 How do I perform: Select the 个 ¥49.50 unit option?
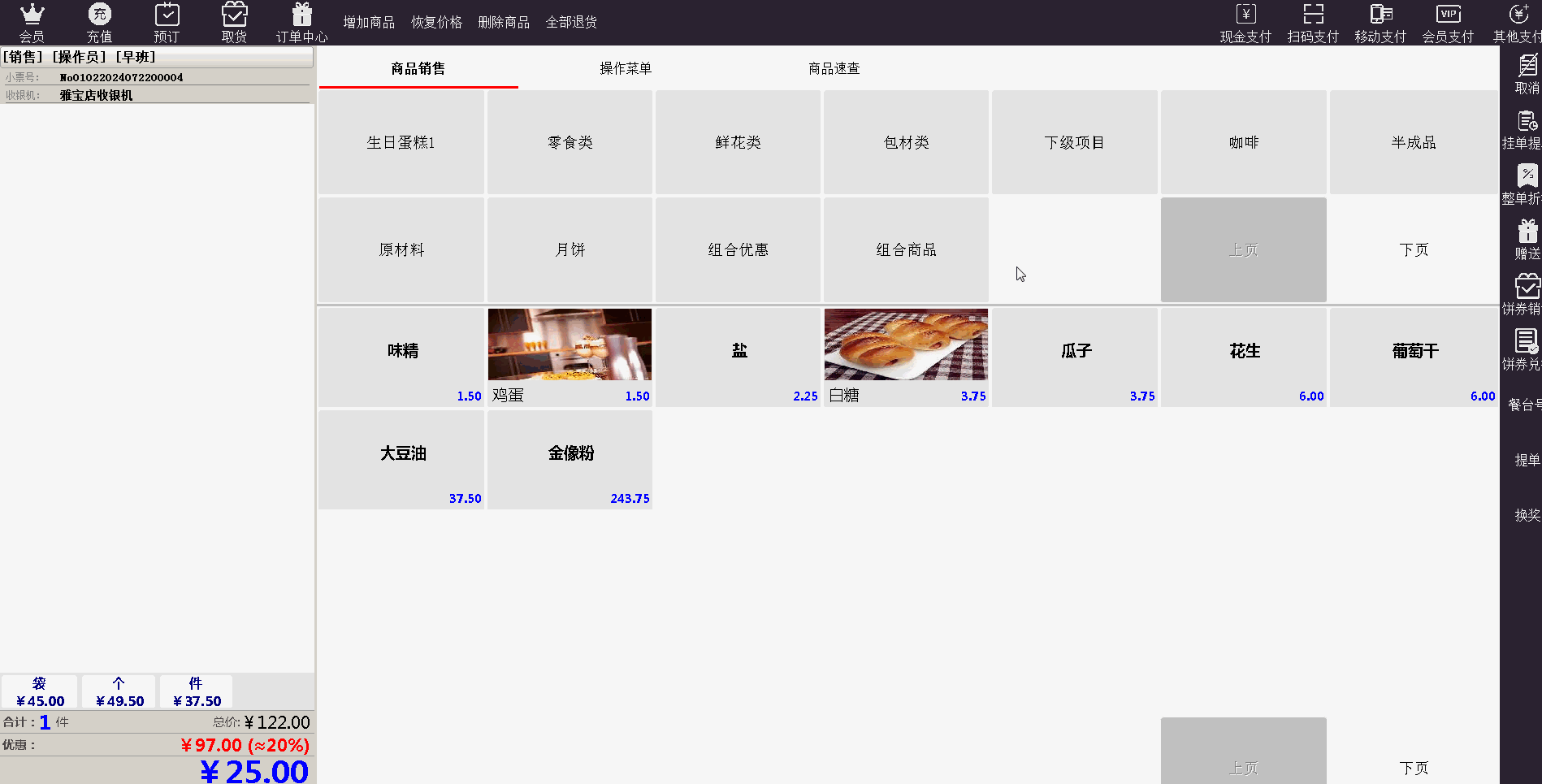119,691
